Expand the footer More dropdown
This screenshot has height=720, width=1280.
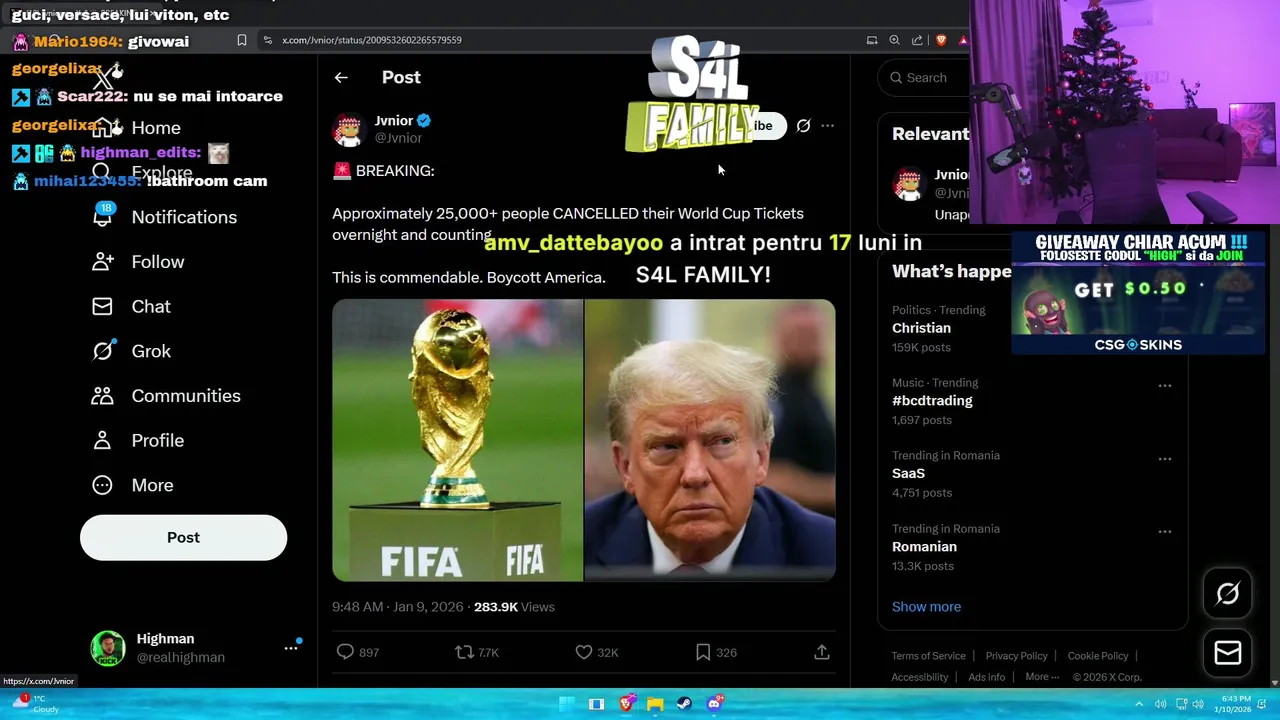(x=1041, y=677)
